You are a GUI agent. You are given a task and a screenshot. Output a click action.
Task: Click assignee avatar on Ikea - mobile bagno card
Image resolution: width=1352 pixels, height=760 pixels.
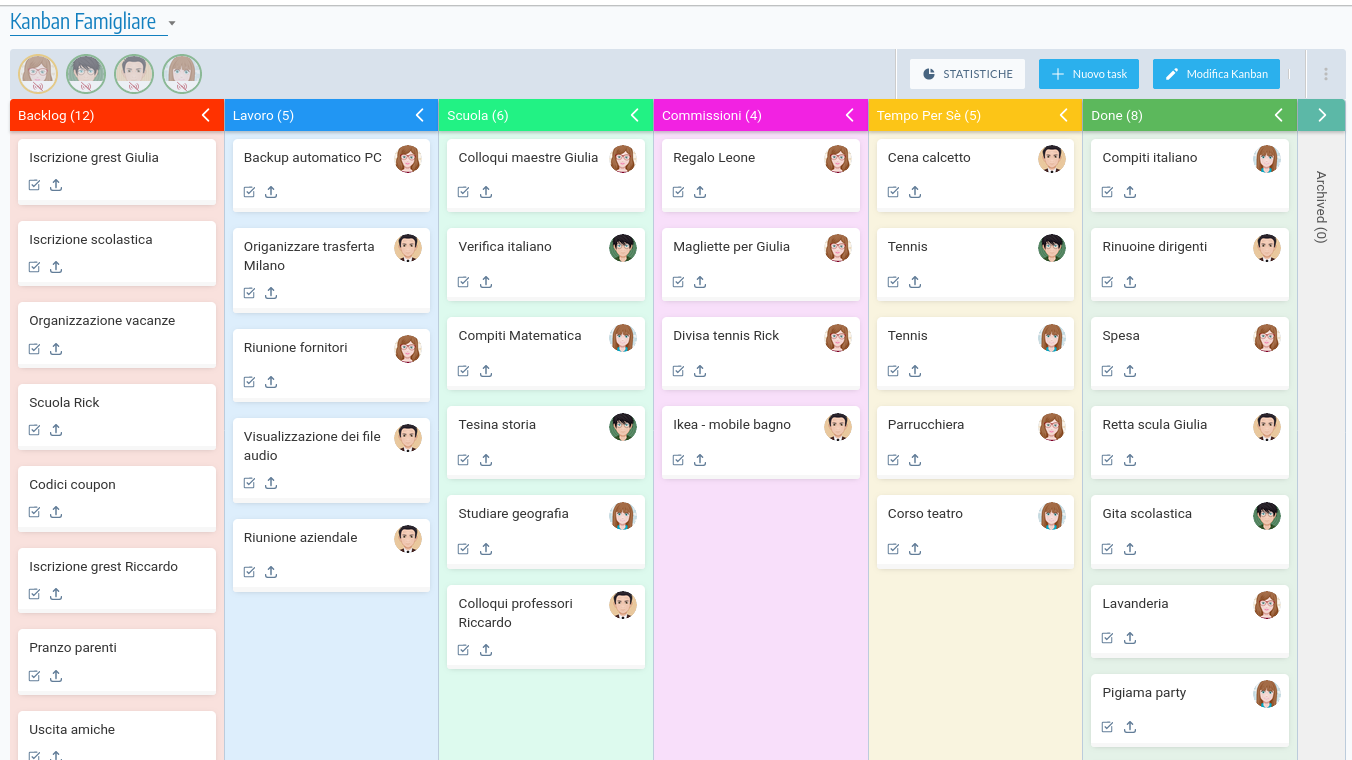click(838, 427)
